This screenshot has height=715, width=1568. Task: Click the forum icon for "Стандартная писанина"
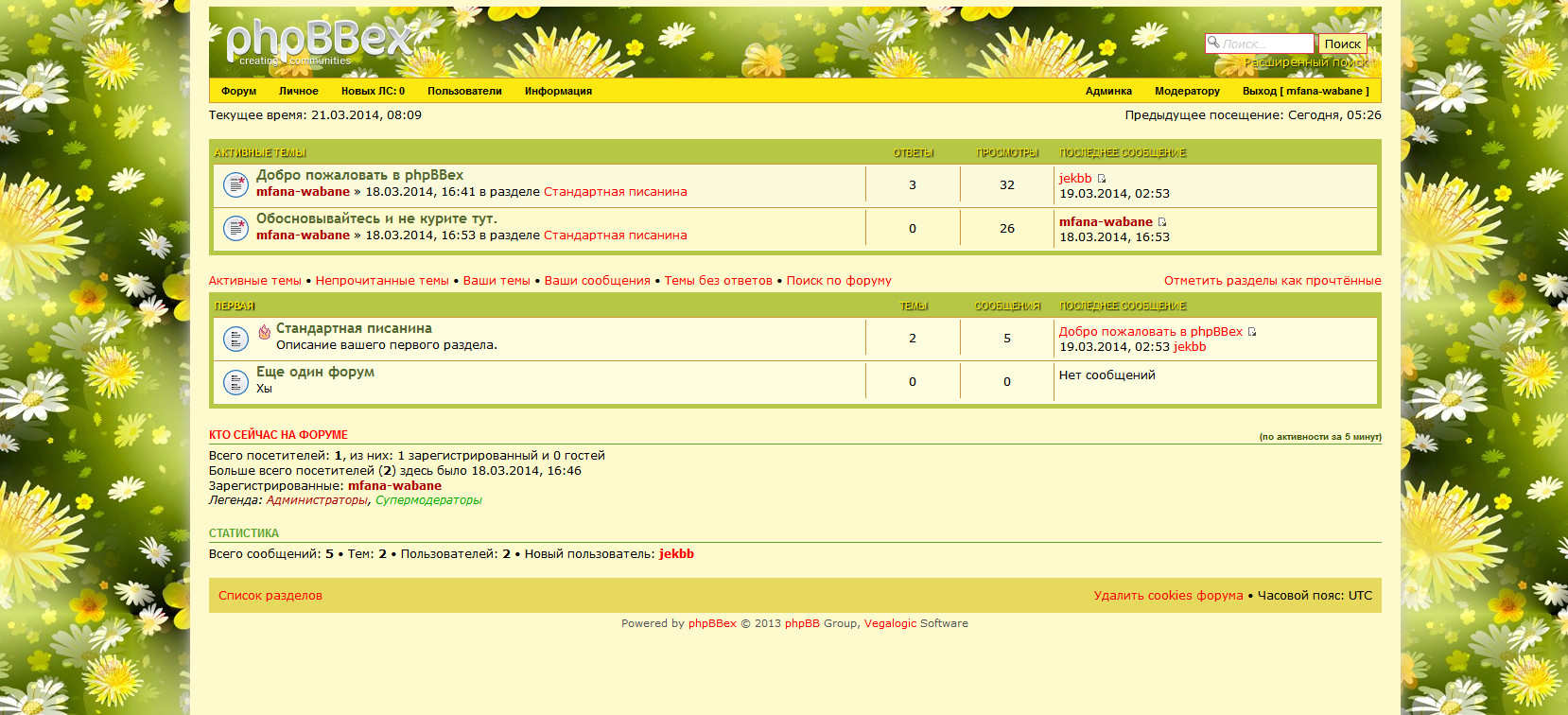[235, 338]
